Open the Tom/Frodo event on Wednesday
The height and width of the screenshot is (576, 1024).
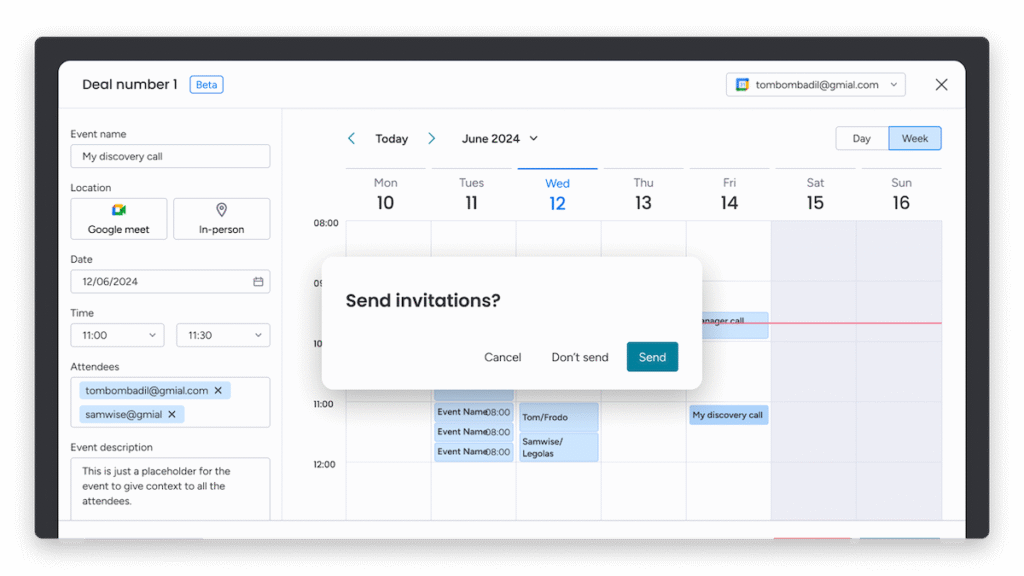tap(558, 417)
